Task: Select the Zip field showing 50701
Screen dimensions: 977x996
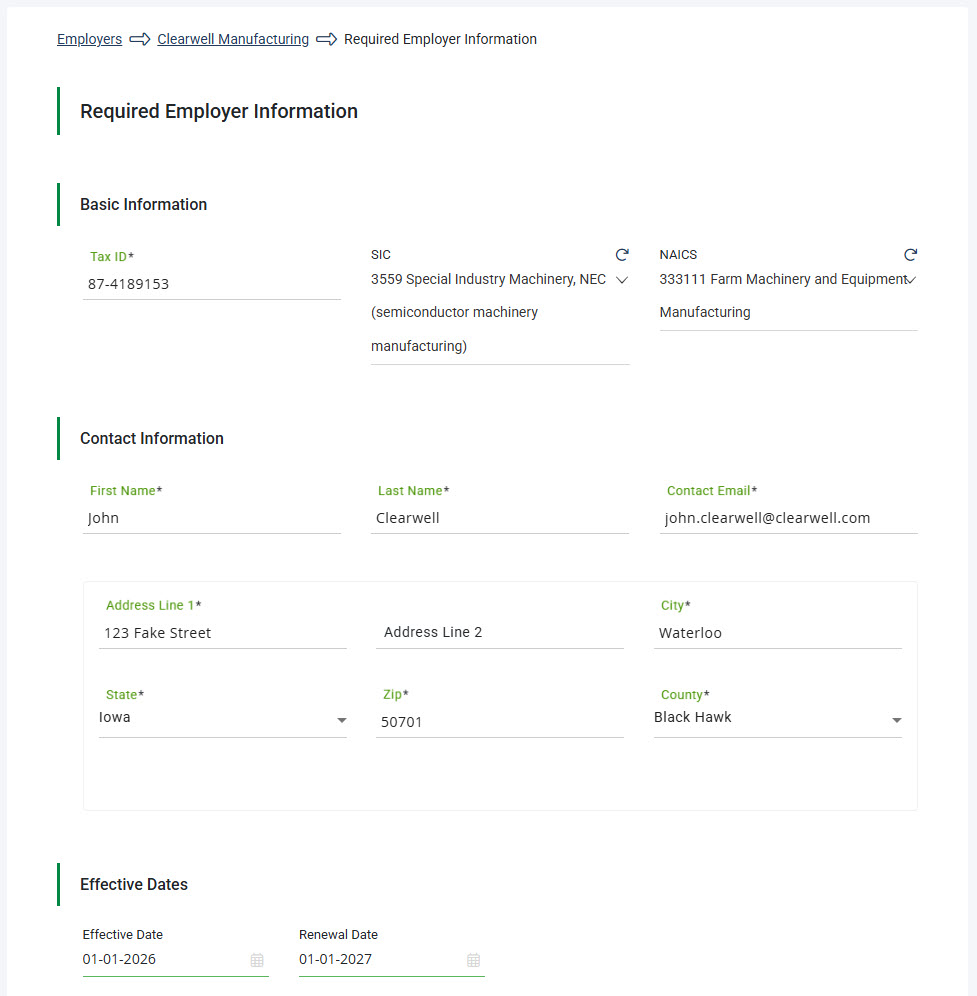Action: (x=499, y=722)
